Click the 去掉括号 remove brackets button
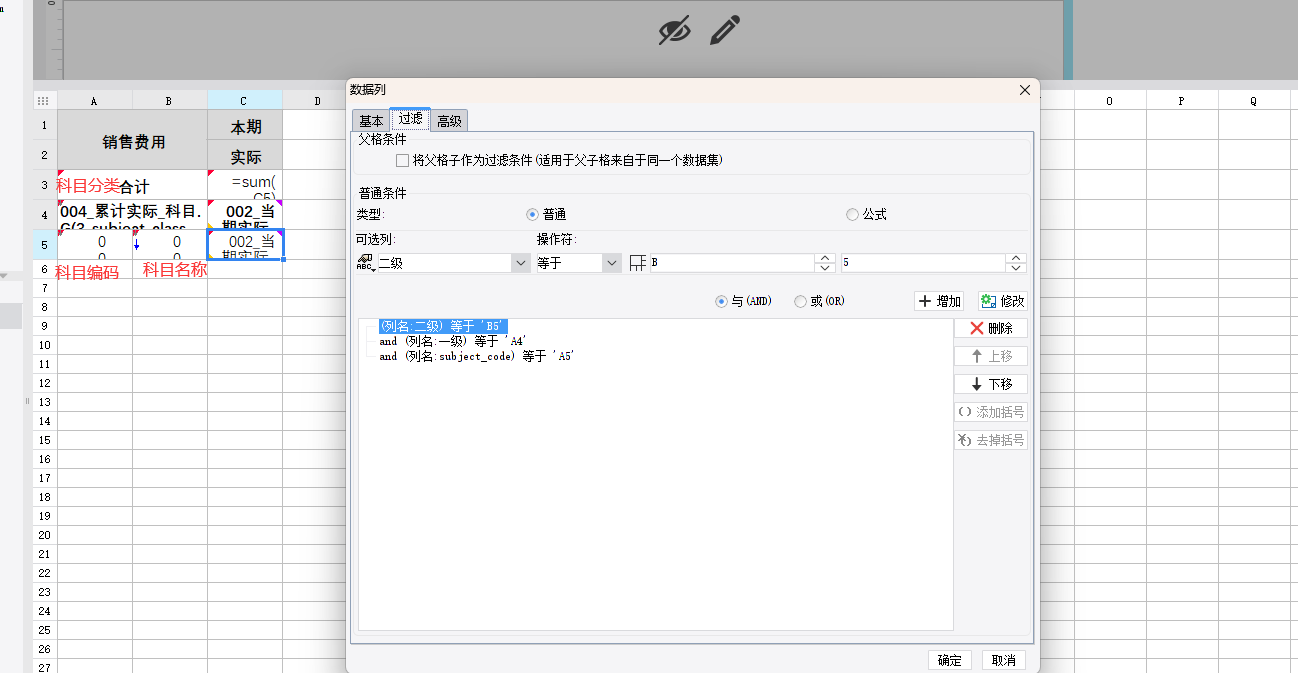1298x673 pixels. point(991,440)
